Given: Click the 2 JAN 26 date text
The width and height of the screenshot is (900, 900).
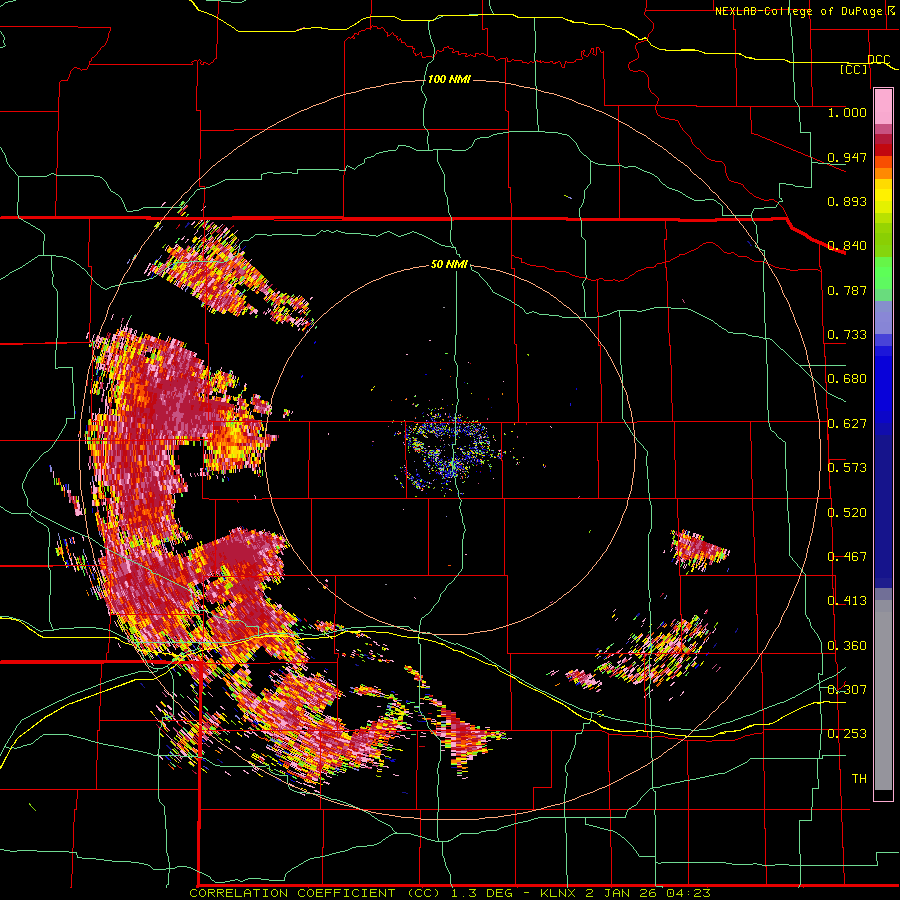Looking at the screenshot, I should 620,893.
